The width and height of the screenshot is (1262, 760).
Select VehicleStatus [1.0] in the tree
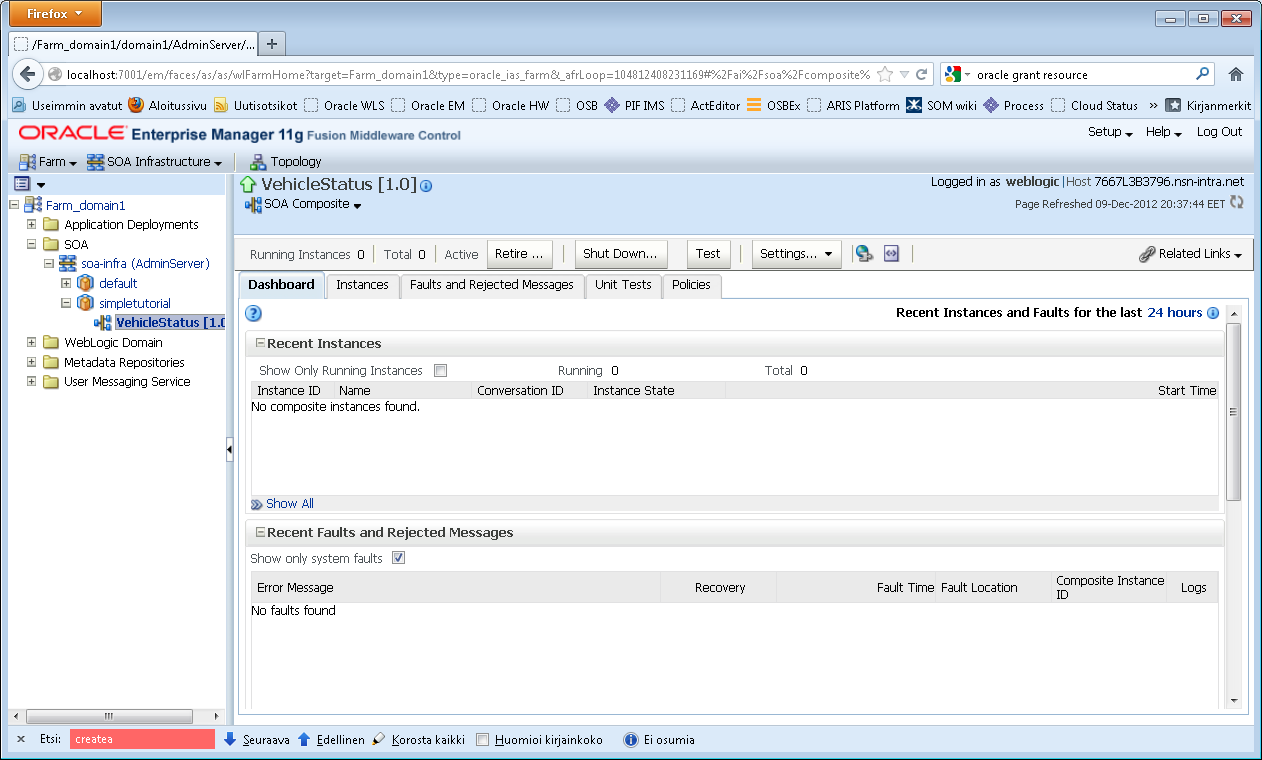tap(170, 322)
